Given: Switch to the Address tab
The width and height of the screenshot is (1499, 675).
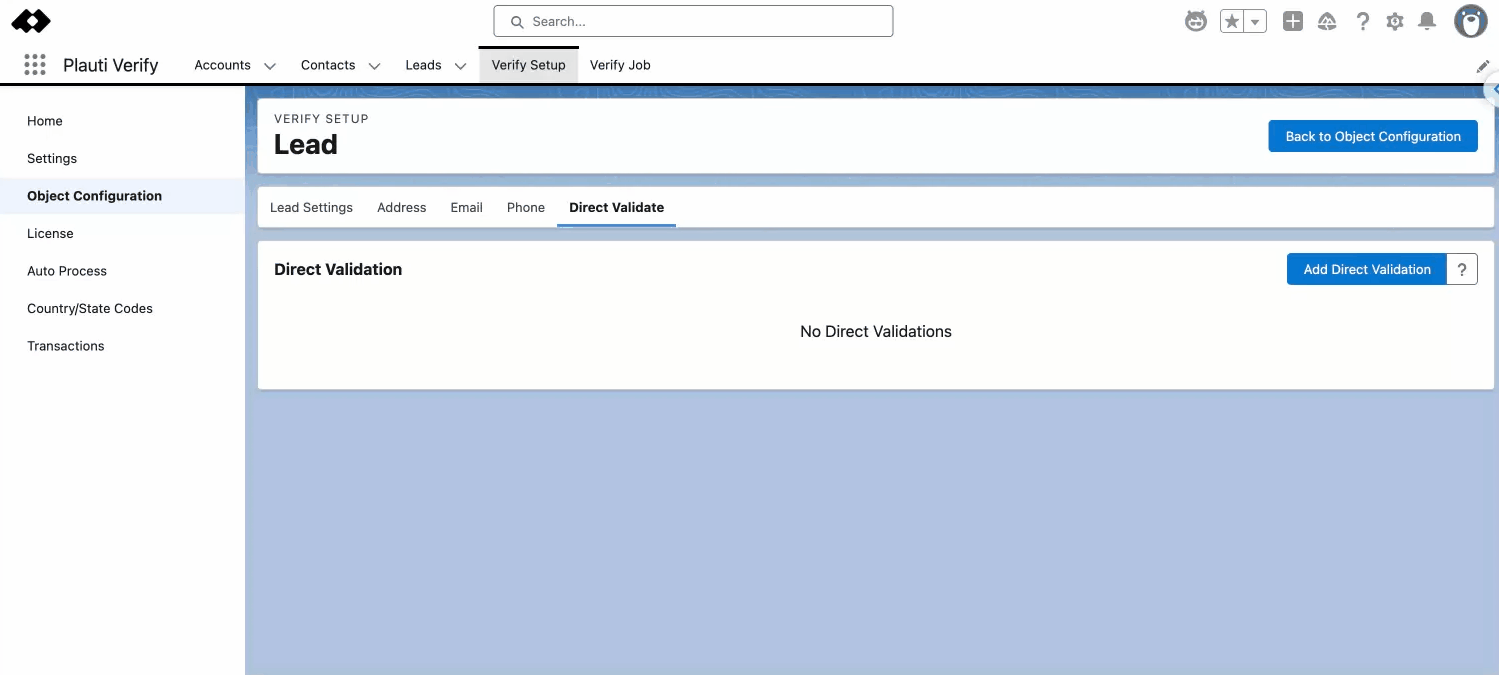Looking at the screenshot, I should point(401,207).
